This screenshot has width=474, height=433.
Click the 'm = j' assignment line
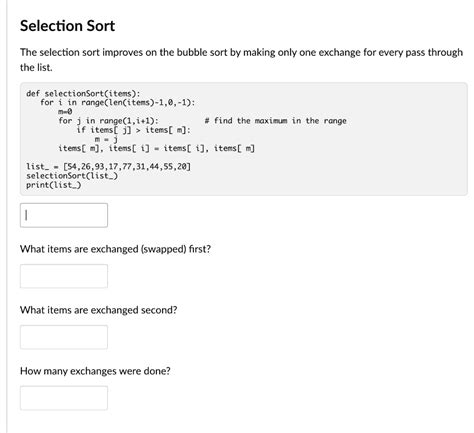tap(106, 139)
